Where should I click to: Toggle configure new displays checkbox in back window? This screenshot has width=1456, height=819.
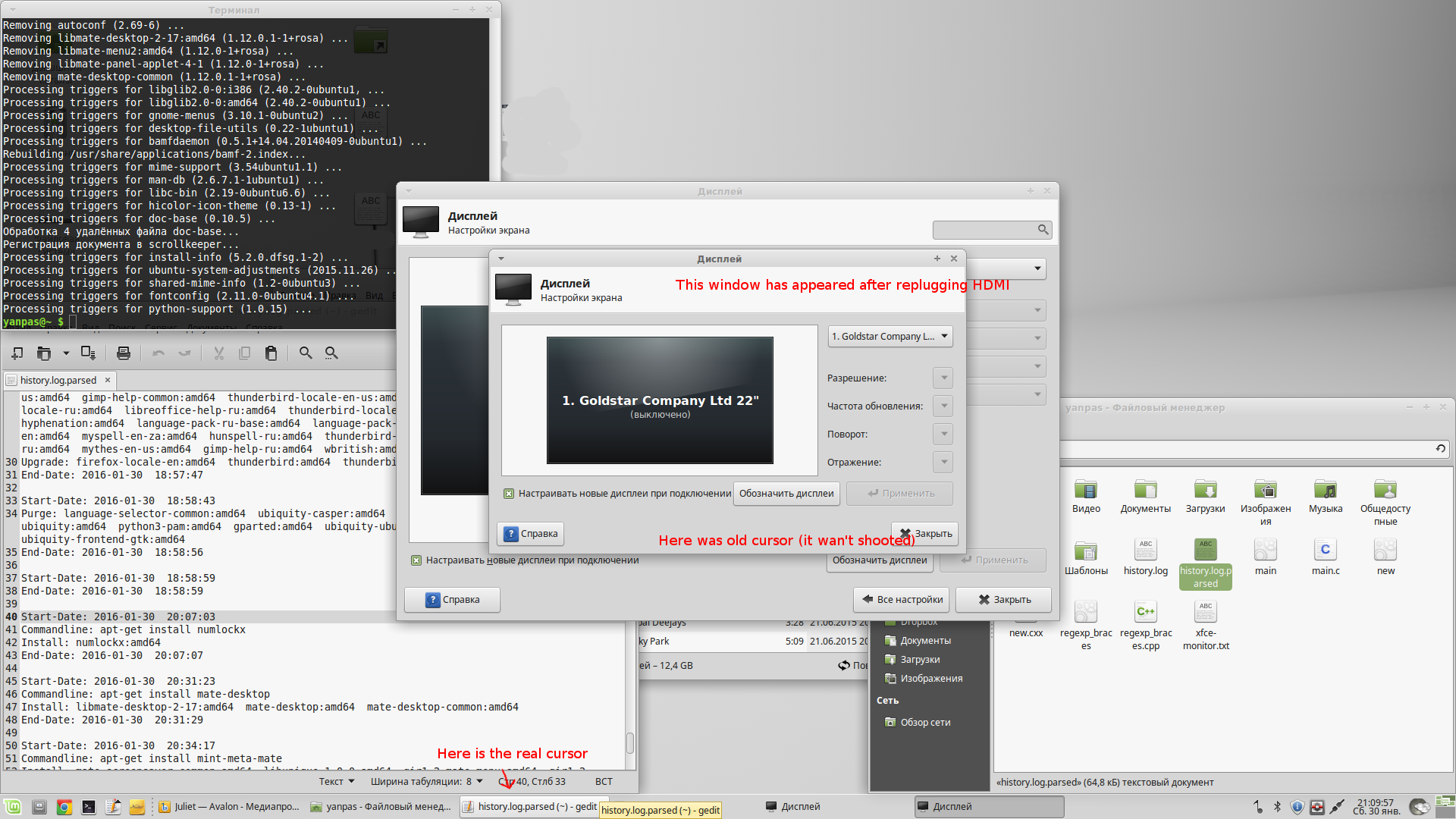click(416, 560)
